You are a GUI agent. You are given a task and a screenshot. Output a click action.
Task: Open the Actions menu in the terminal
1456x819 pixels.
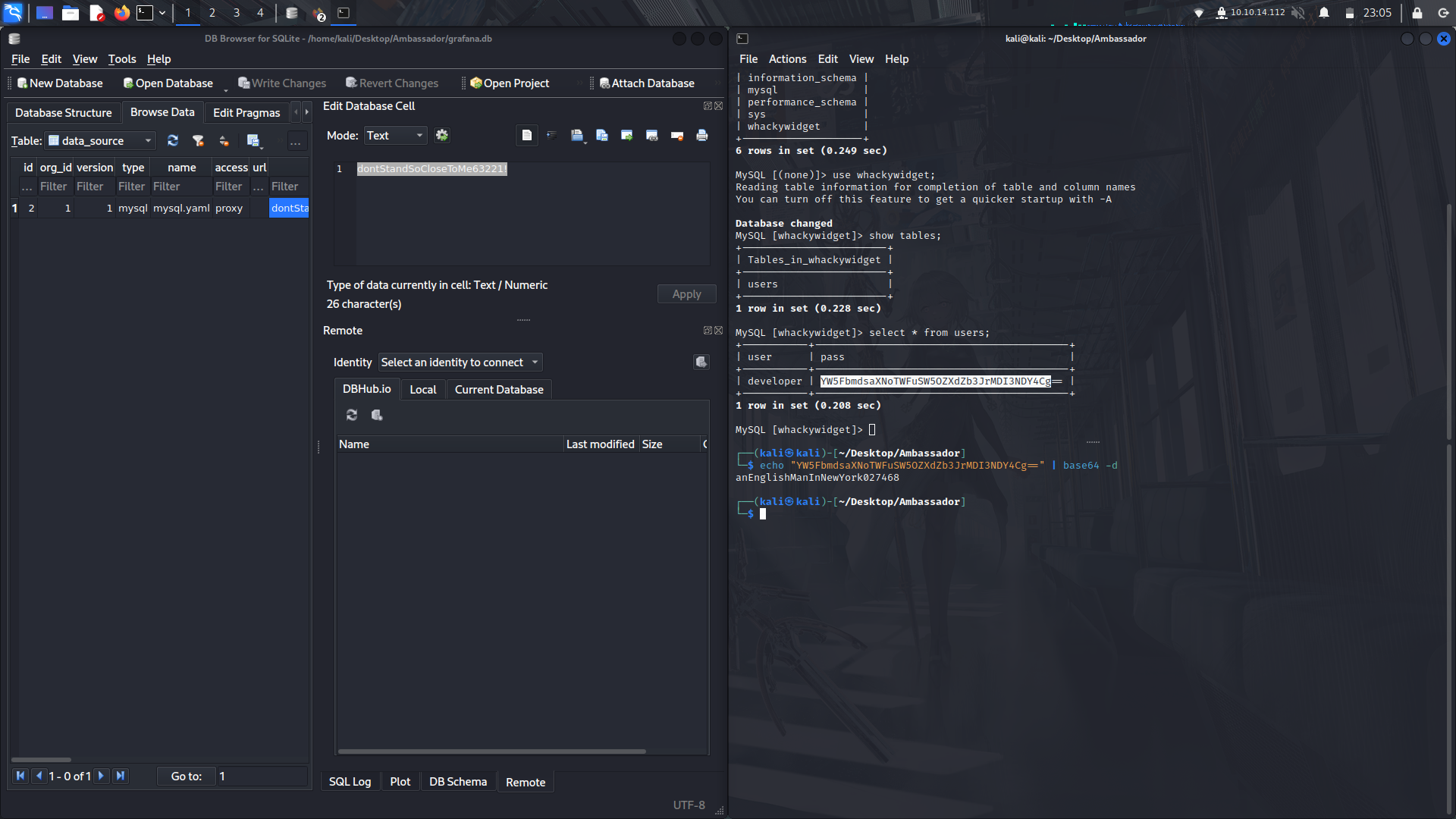point(786,59)
